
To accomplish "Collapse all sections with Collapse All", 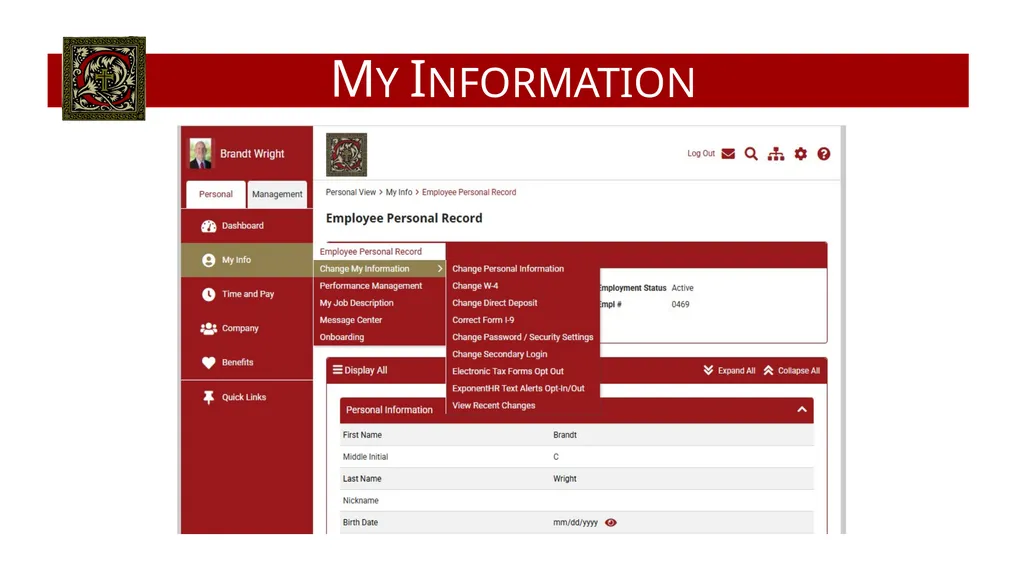I will (792, 370).
